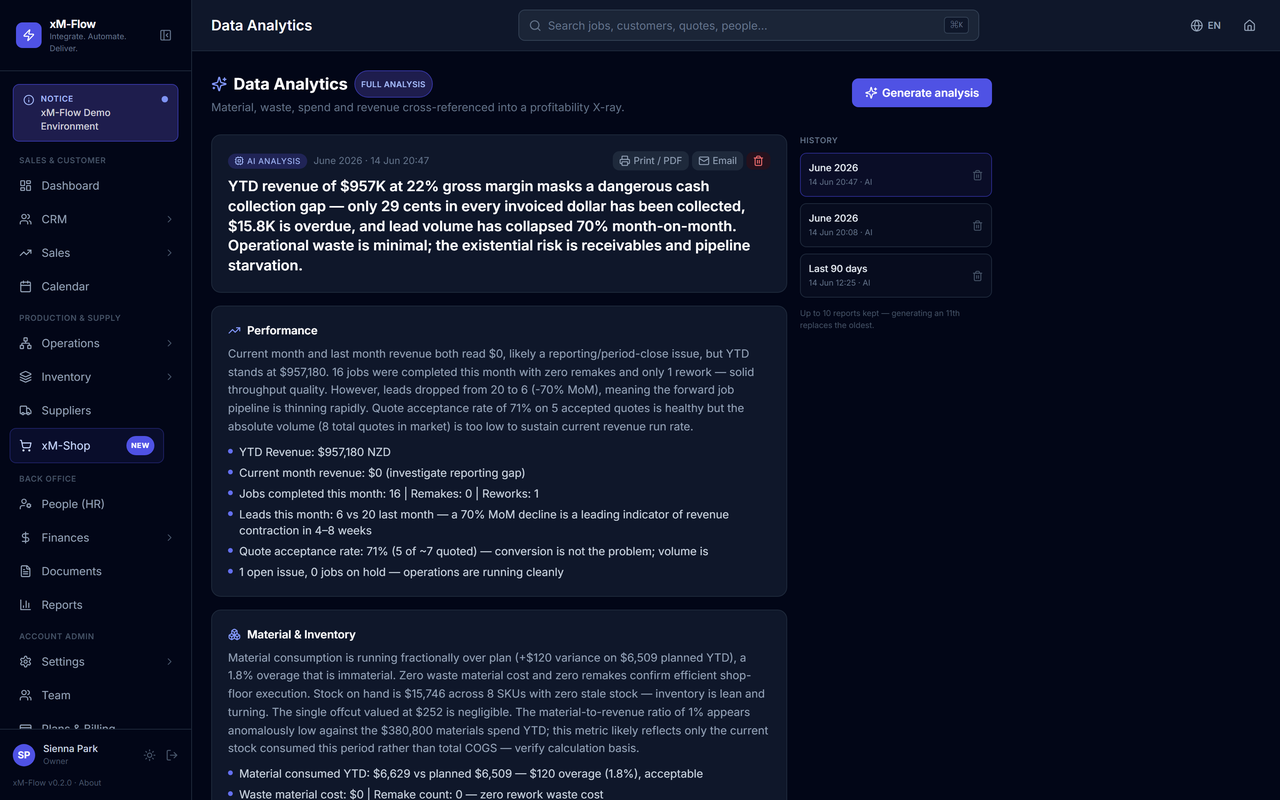This screenshot has height=800, width=1280.
Task: Click the Finances dollar icon
Action: (26, 538)
